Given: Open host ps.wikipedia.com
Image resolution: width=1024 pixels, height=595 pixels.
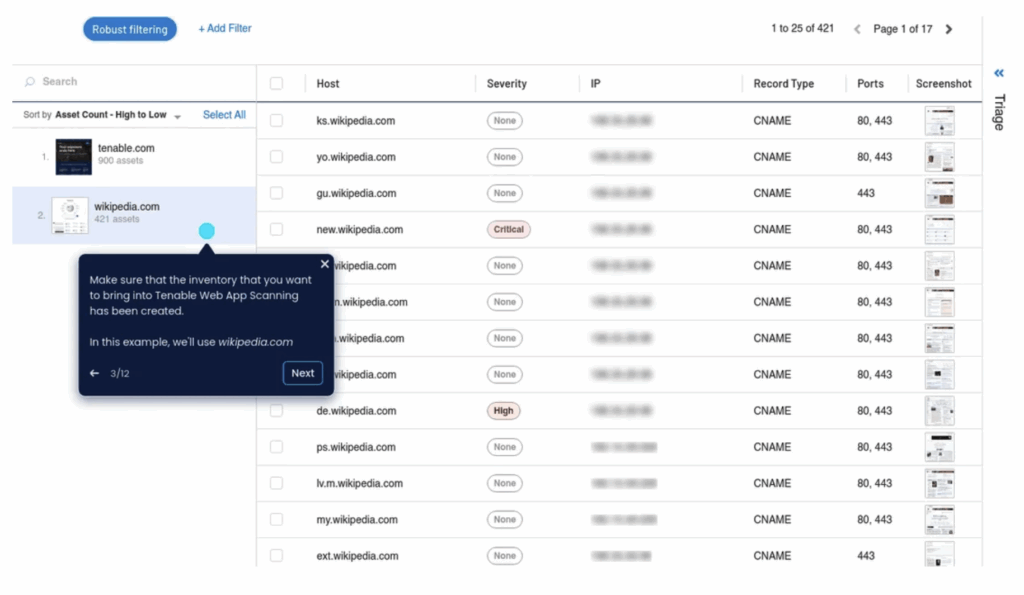Looking at the screenshot, I should pyautogui.click(x=356, y=447).
